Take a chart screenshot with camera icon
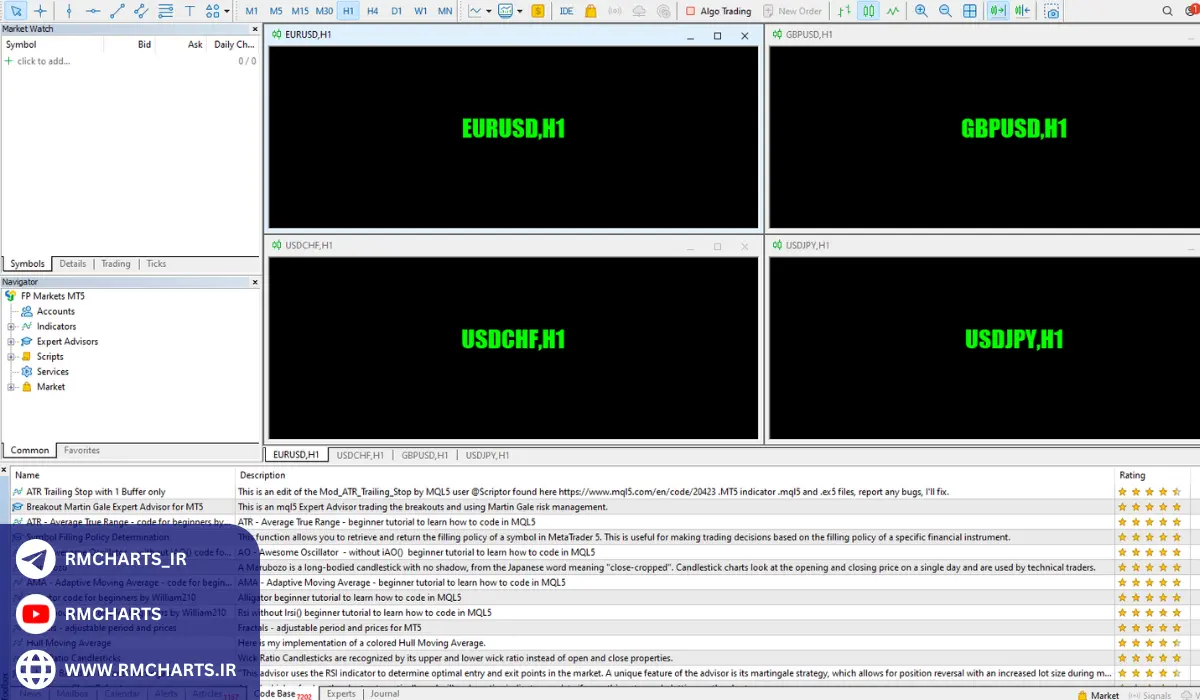 (x=1051, y=11)
